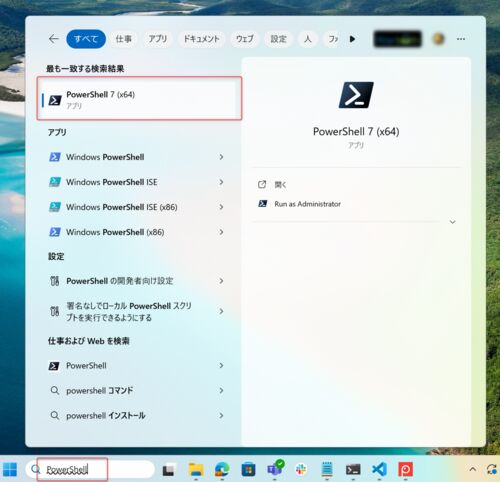Click the Slack taskbar icon

(301, 470)
